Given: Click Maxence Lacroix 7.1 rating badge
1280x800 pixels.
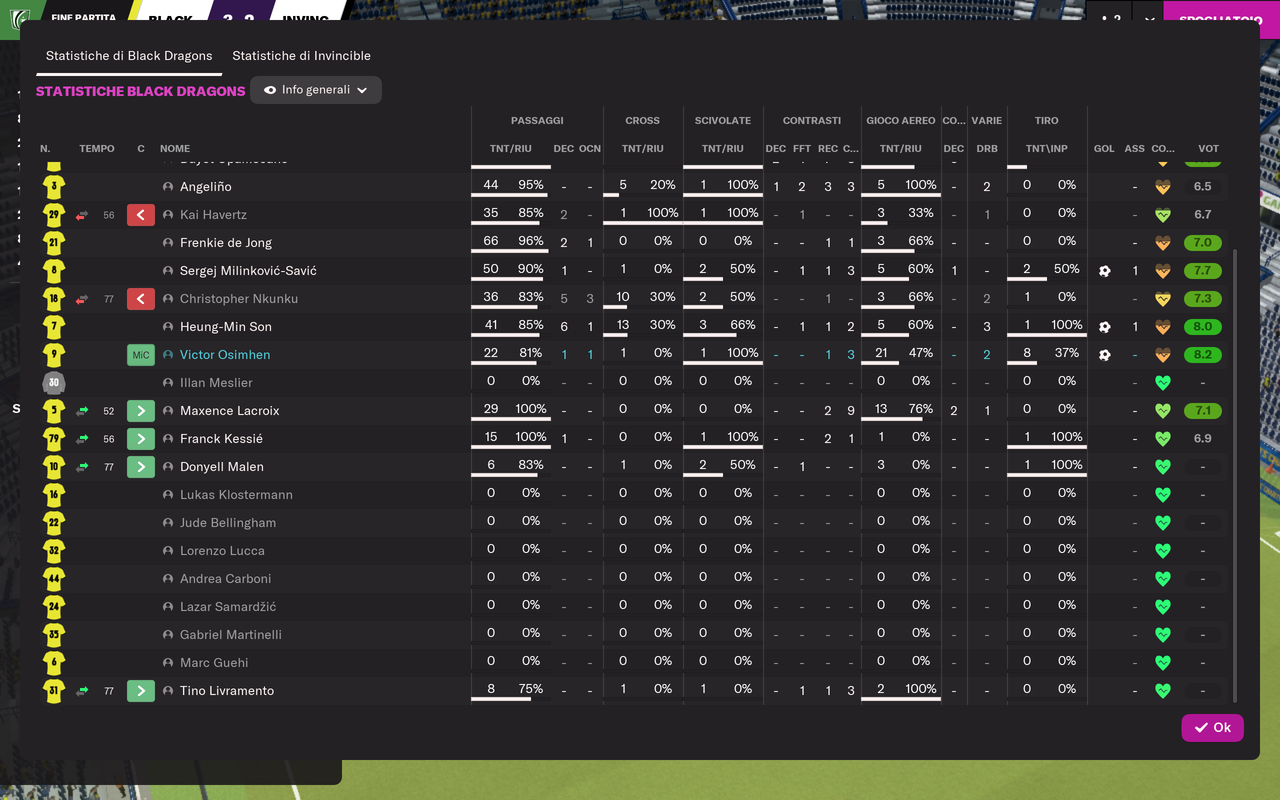Looking at the screenshot, I should coord(1202,411).
